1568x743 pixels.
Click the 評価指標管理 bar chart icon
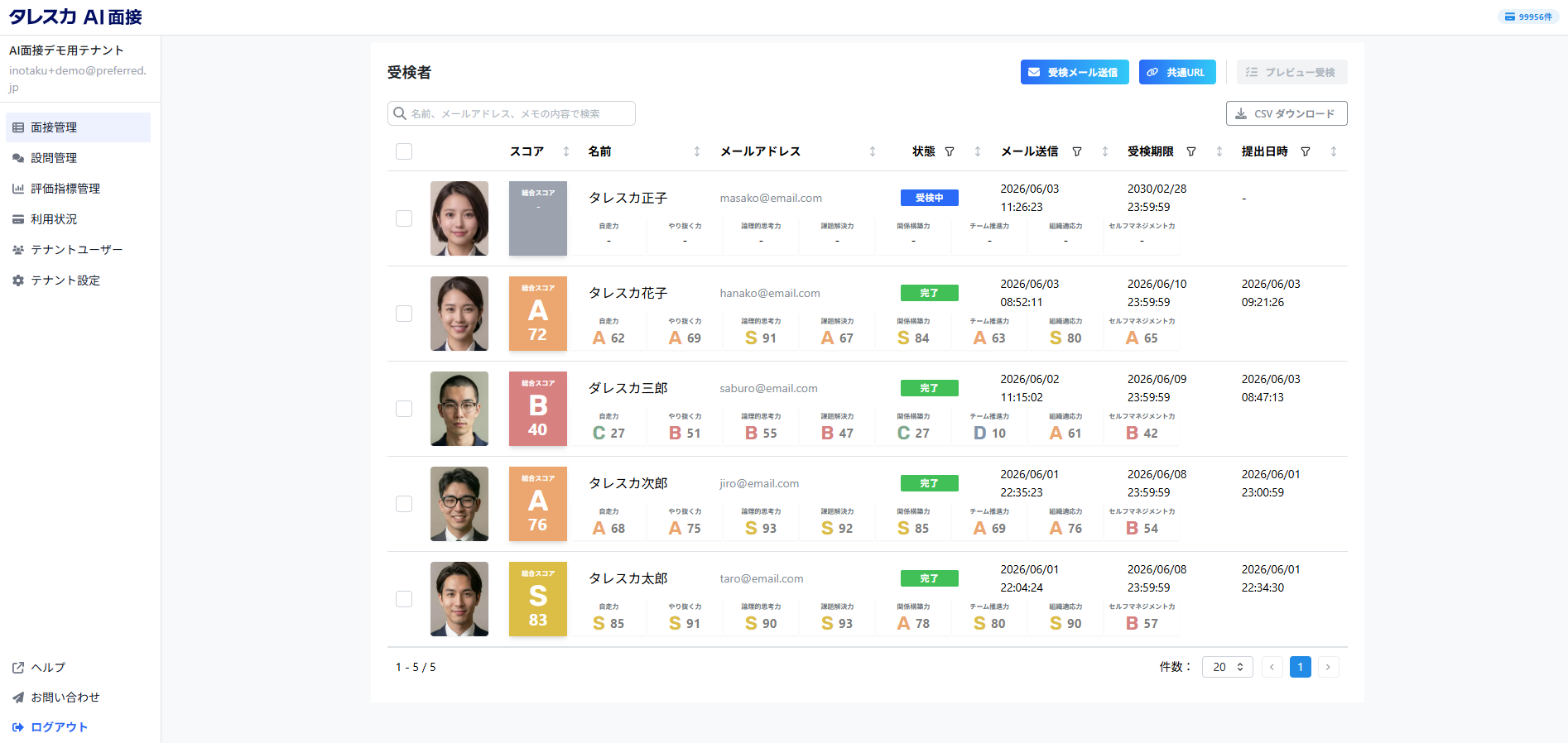click(x=18, y=189)
